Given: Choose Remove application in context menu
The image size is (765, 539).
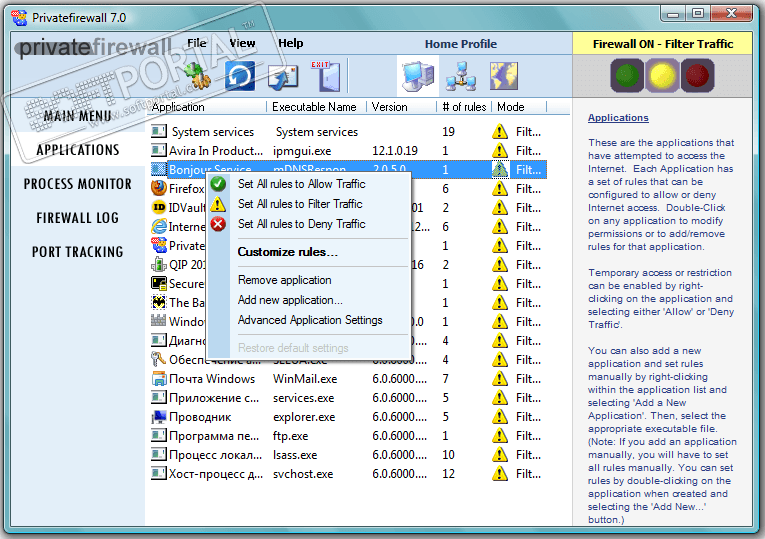Looking at the screenshot, I should point(284,280).
